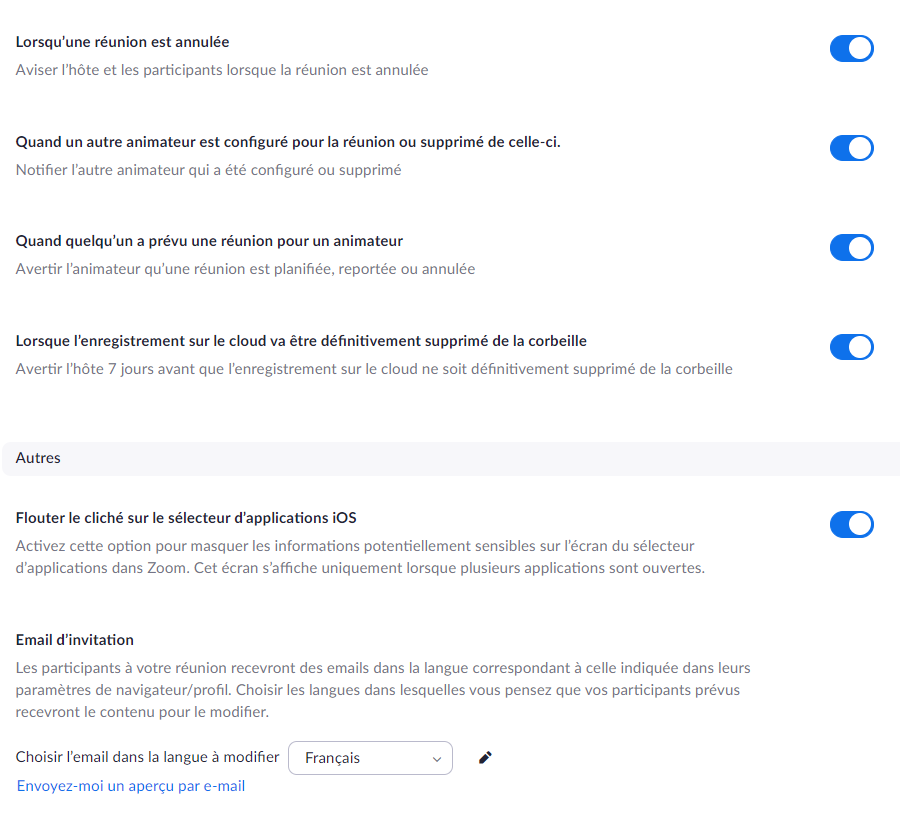
Task: Click the 'Avertir l'hôte 7 jours avant' description
Action: coord(374,369)
